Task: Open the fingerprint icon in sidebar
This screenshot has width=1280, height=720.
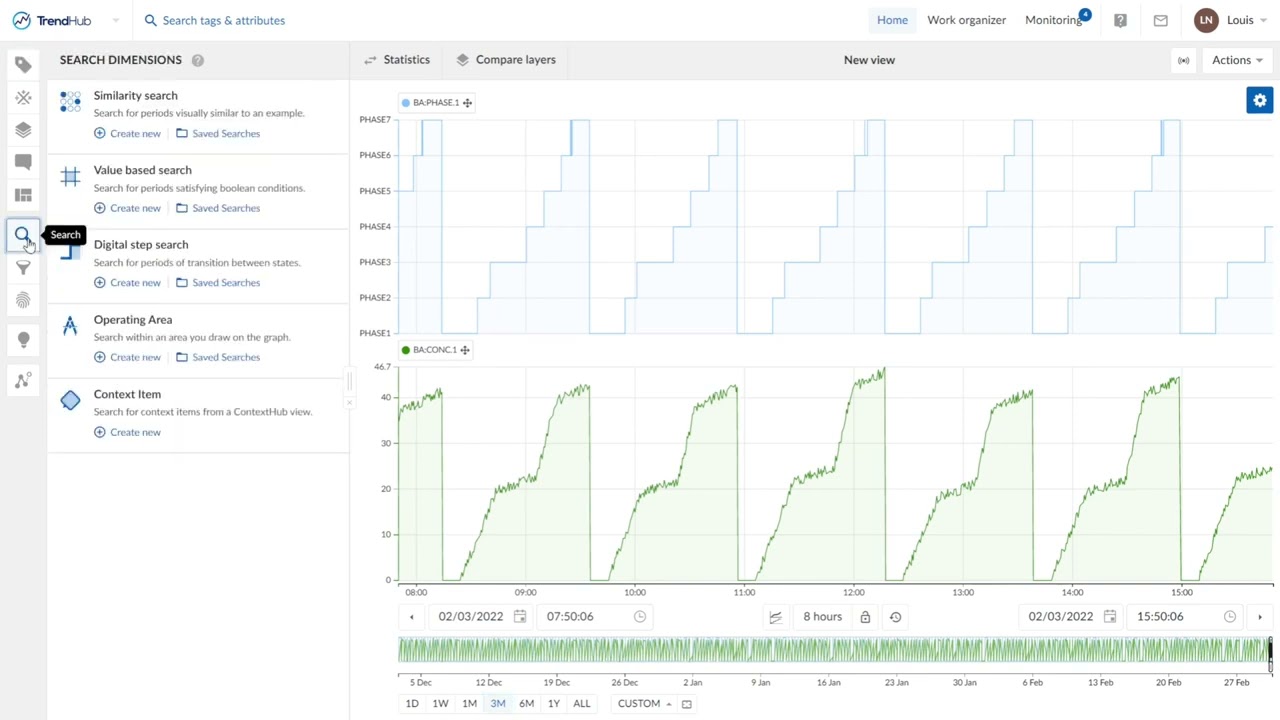Action: pyautogui.click(x=23, y=300)
